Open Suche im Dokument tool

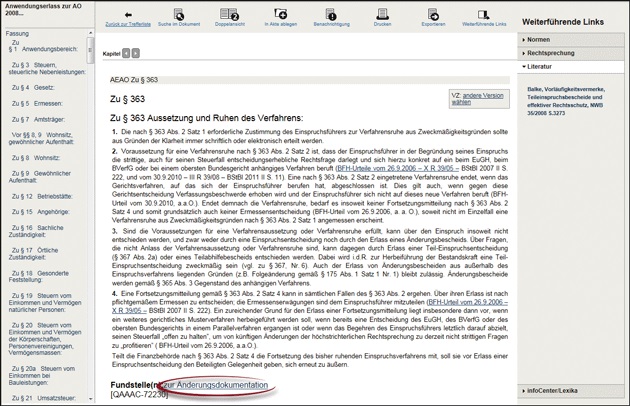point(179,17)
